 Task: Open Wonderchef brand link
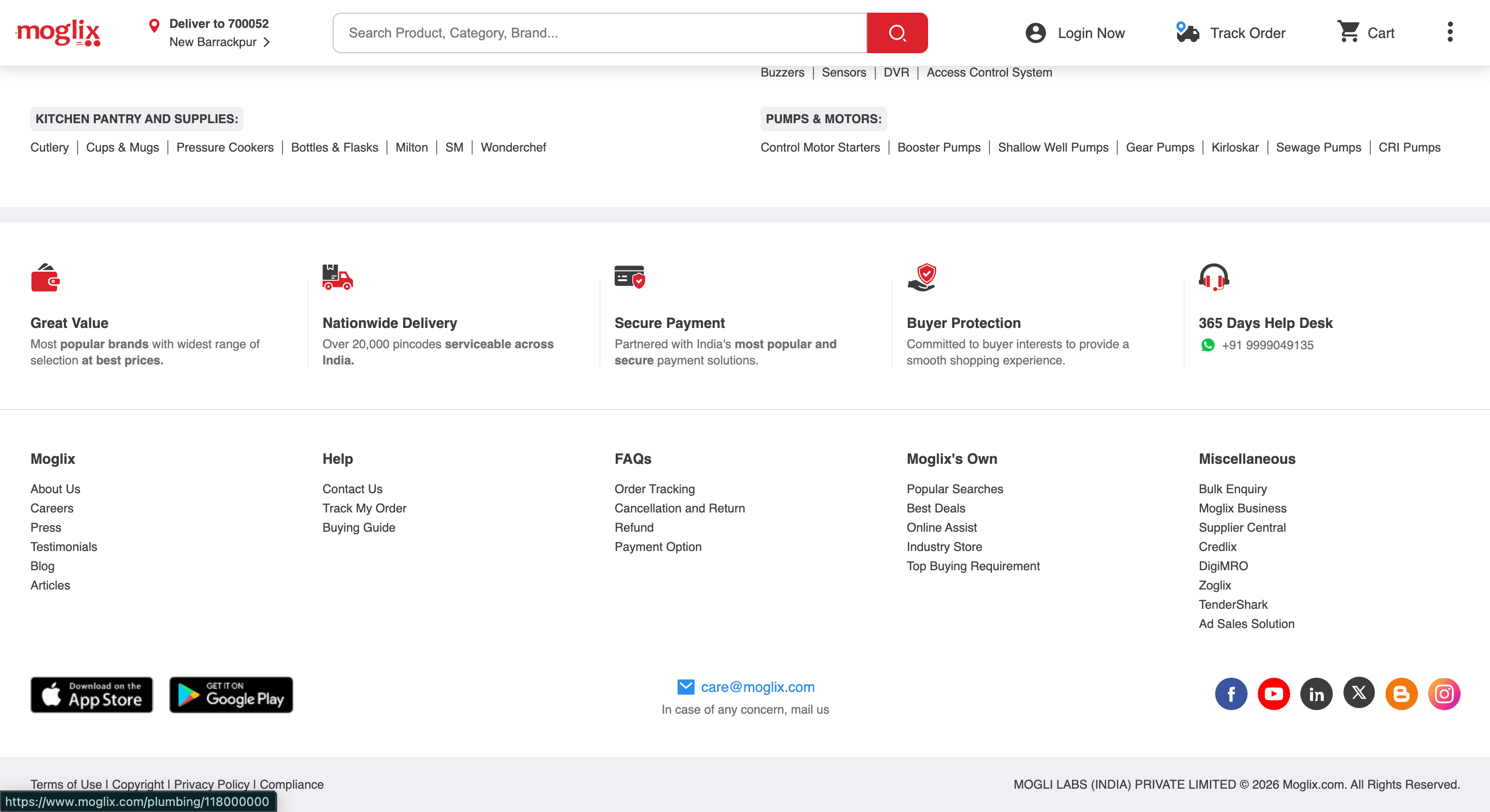click(x=514, y=147)
